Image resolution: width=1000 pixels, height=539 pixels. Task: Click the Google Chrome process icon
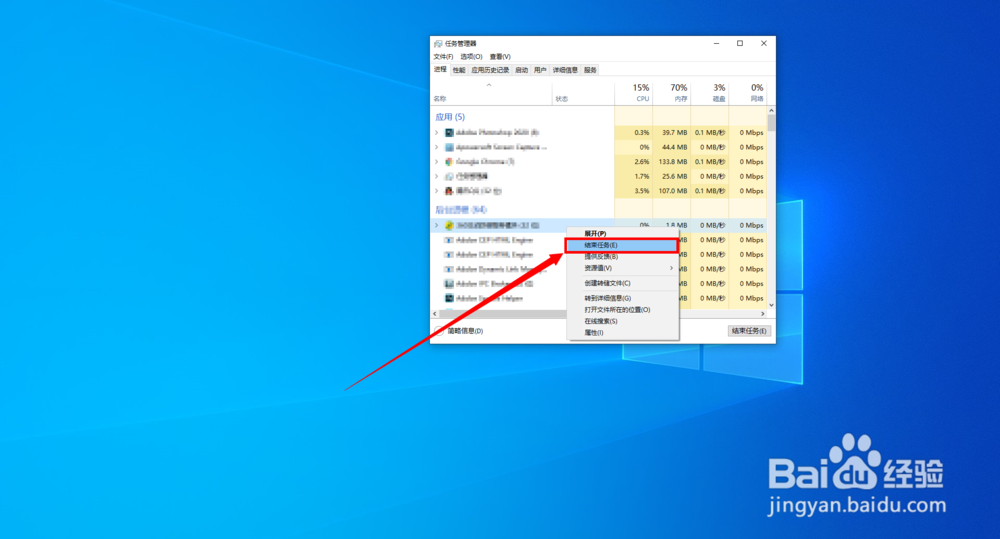tap(449, 162)
